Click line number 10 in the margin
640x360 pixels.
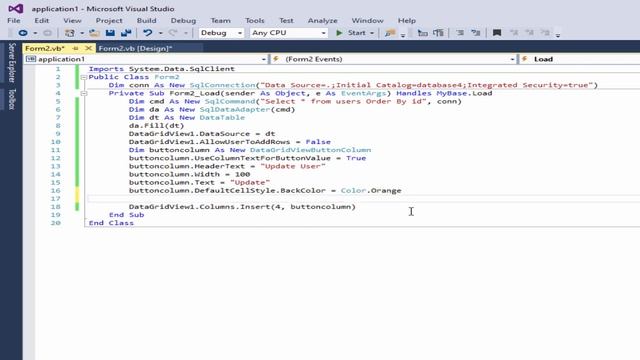(56, 142)
